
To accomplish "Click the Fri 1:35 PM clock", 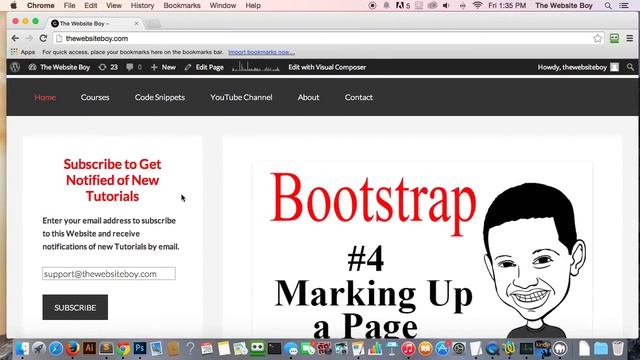I will point(507,5).
